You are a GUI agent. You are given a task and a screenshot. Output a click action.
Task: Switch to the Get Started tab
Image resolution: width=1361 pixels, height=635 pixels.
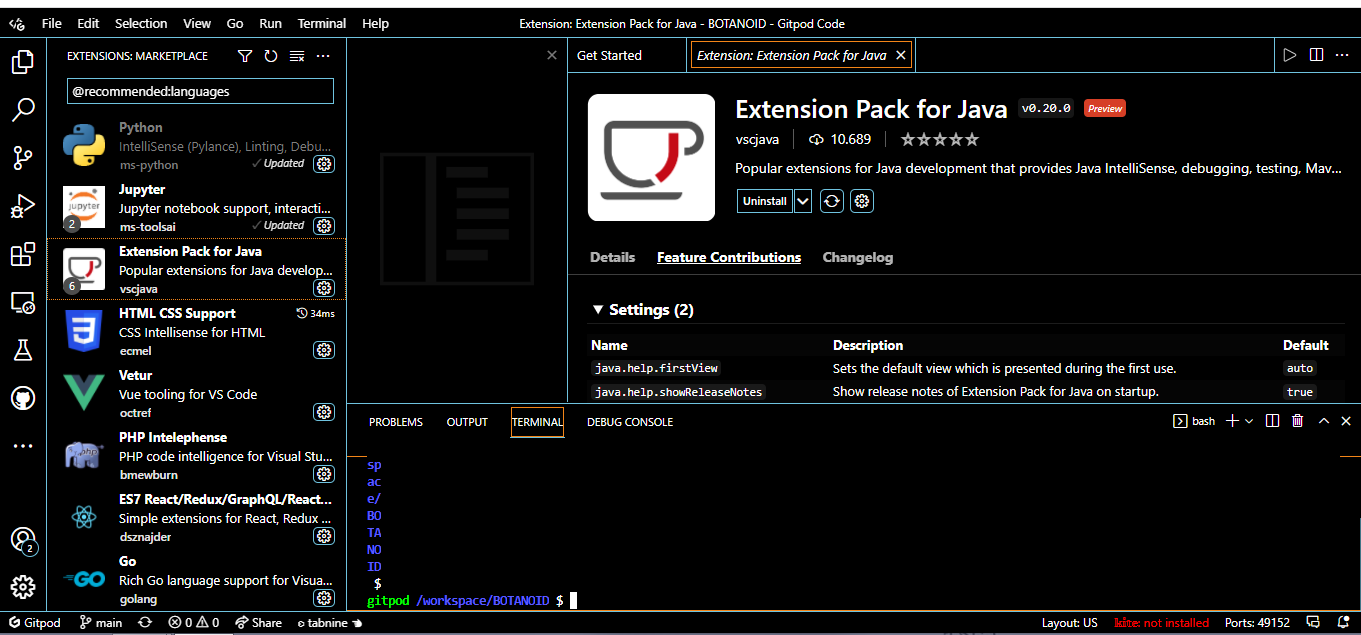pyautogui.click(x=609, y=55)
